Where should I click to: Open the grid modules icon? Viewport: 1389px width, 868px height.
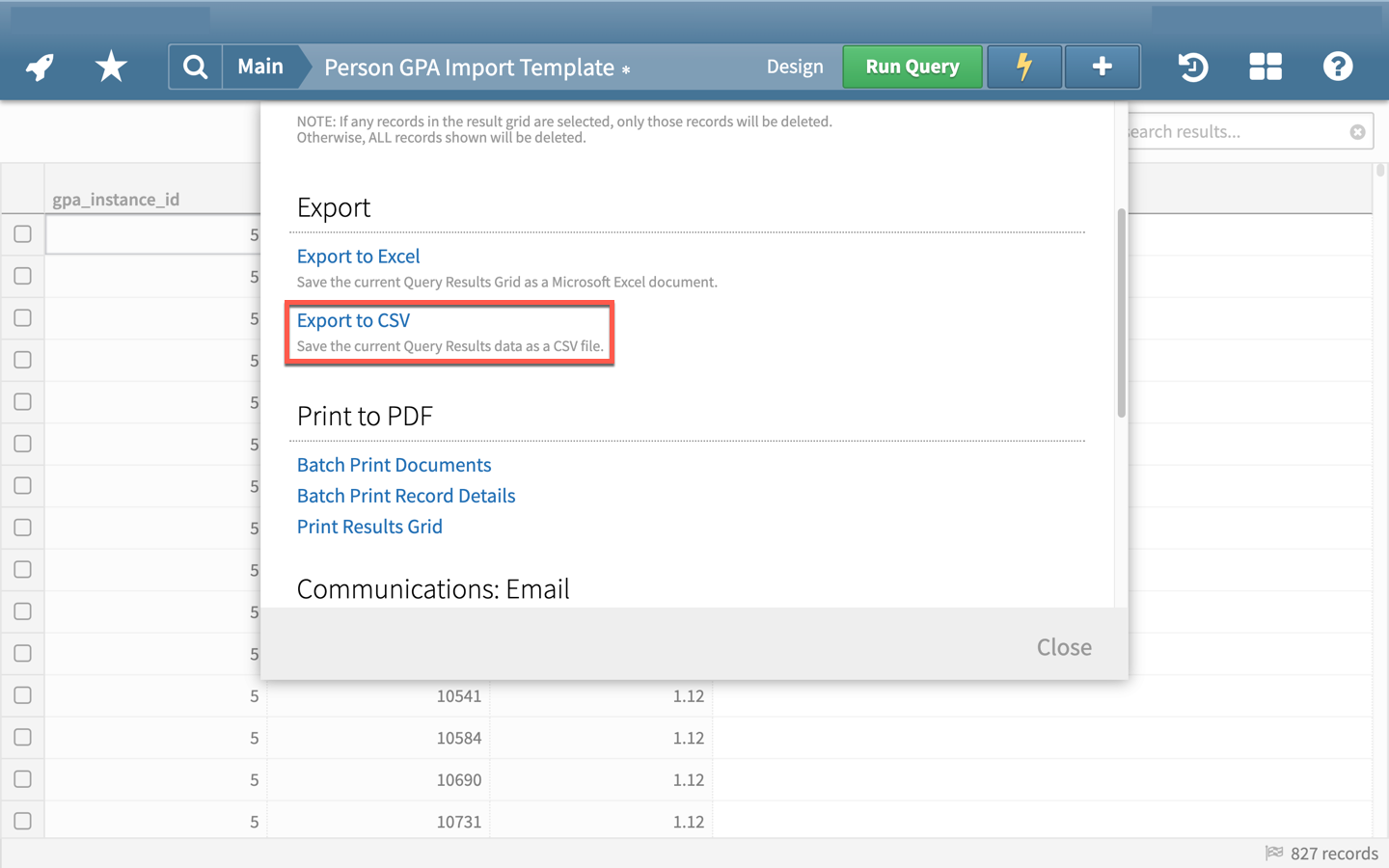point(1265,67)
